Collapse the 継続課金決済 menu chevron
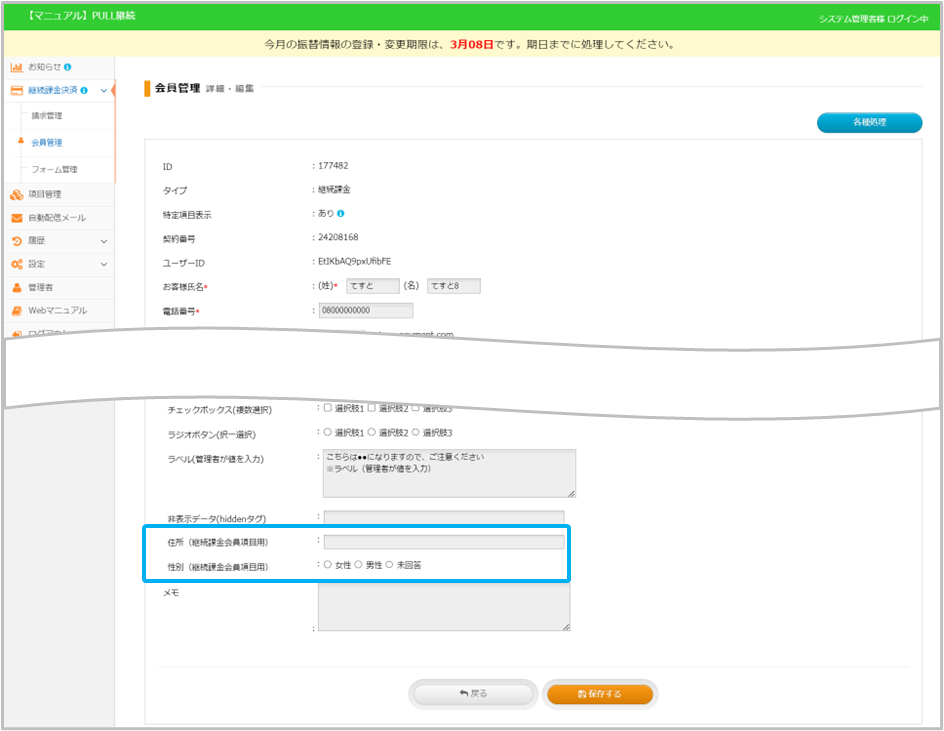Viewport: 944px width, 731px height. coord(104,91)
